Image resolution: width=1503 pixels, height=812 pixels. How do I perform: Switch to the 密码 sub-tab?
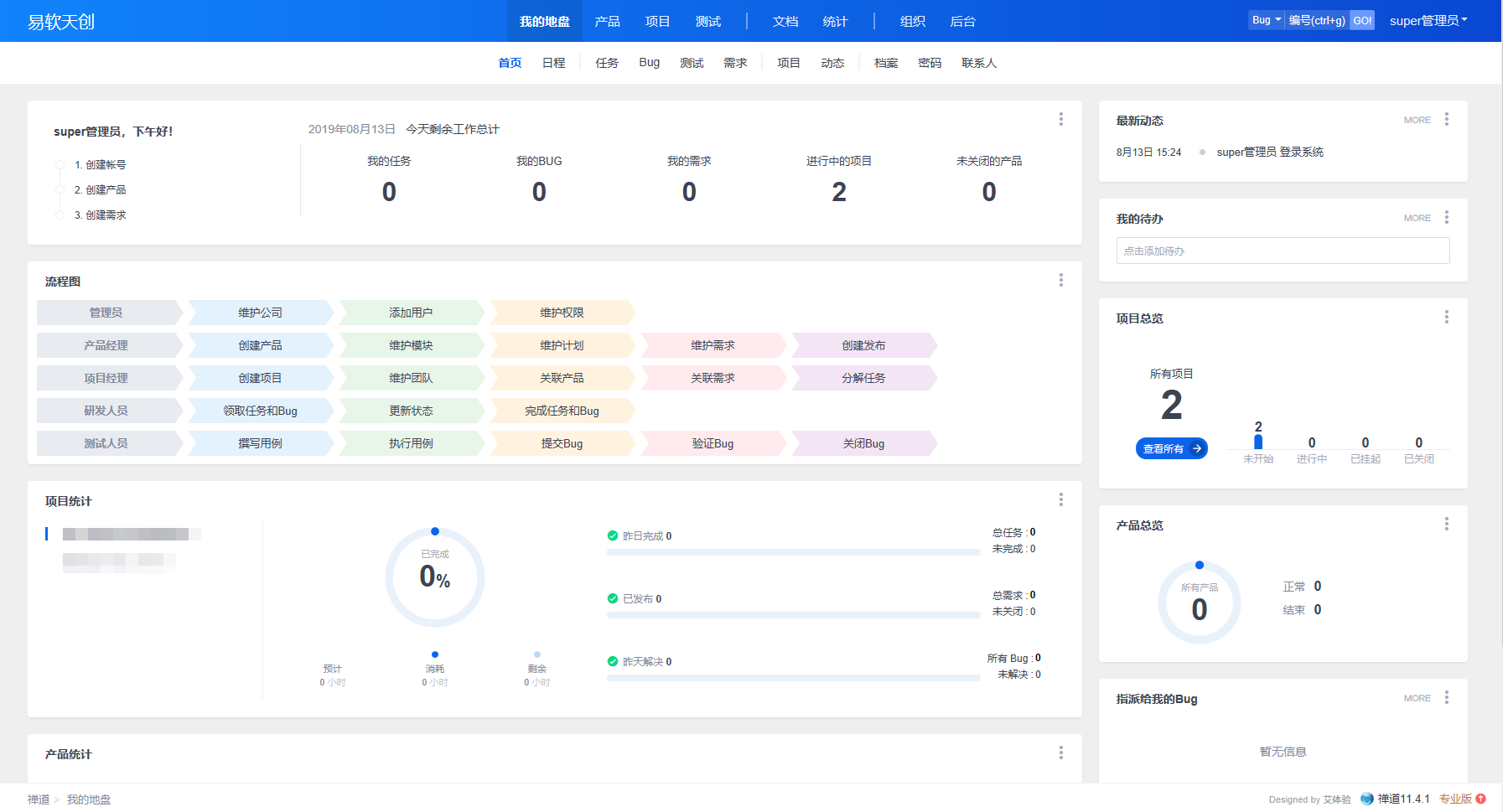point(930,63)
